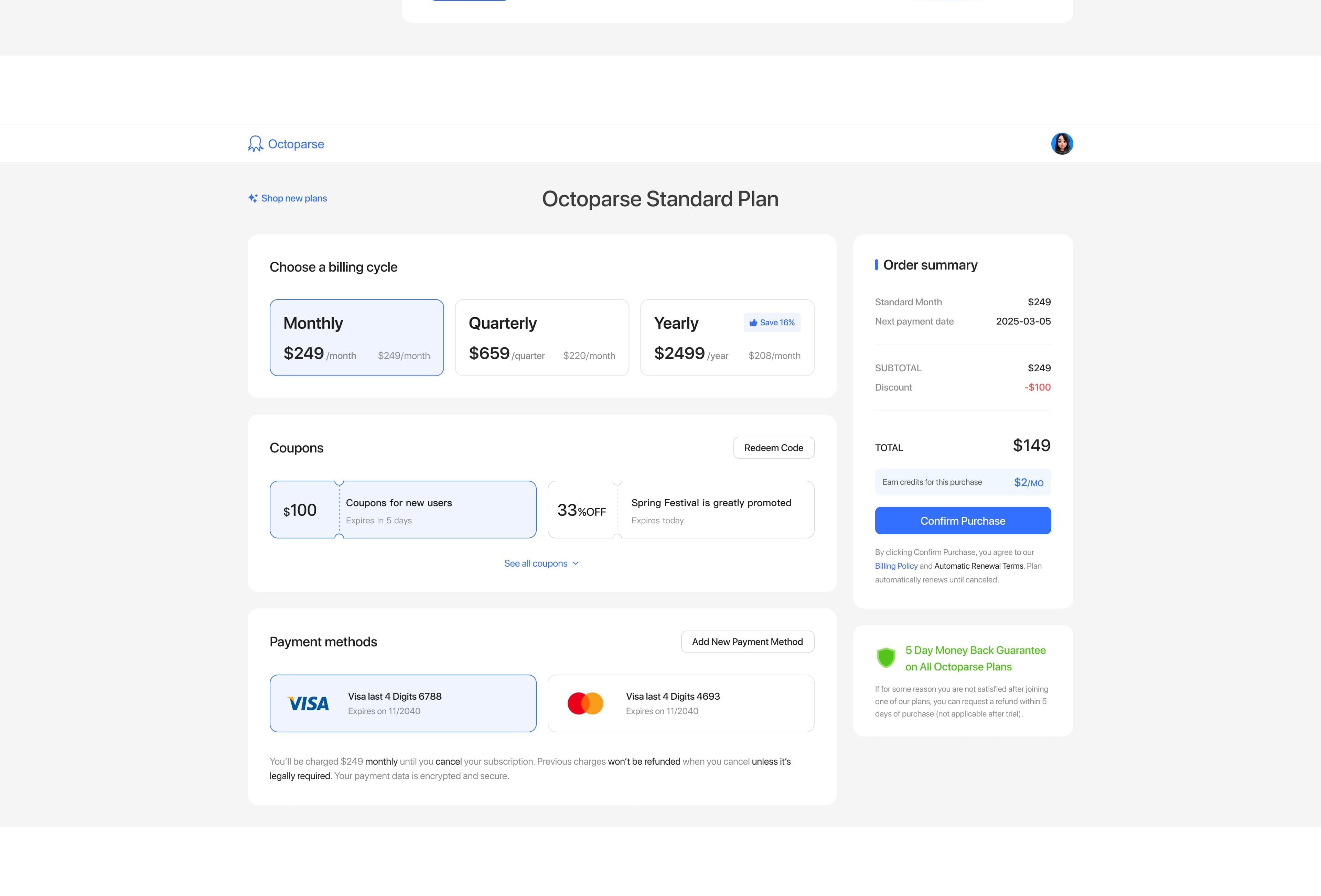Image resolution: width=1321 pixels, height=896 pixels.
Task: Select the $100 Coupons for new users coupon
Action: [403, 510]
